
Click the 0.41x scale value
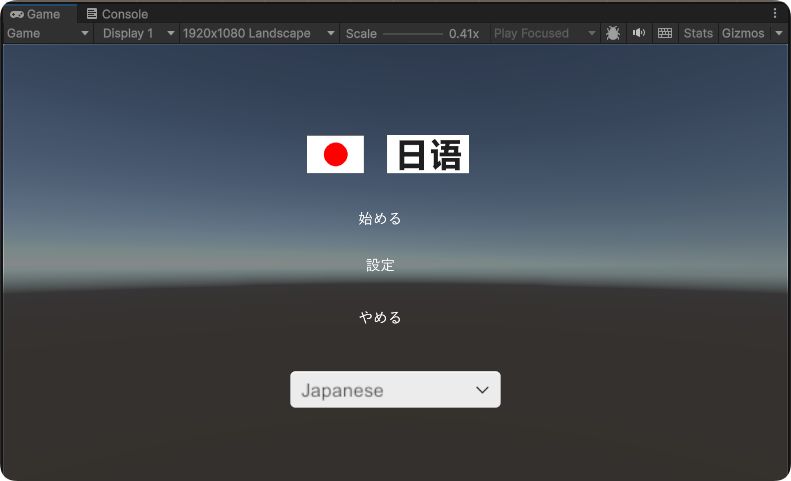click(x=464, y=34)
